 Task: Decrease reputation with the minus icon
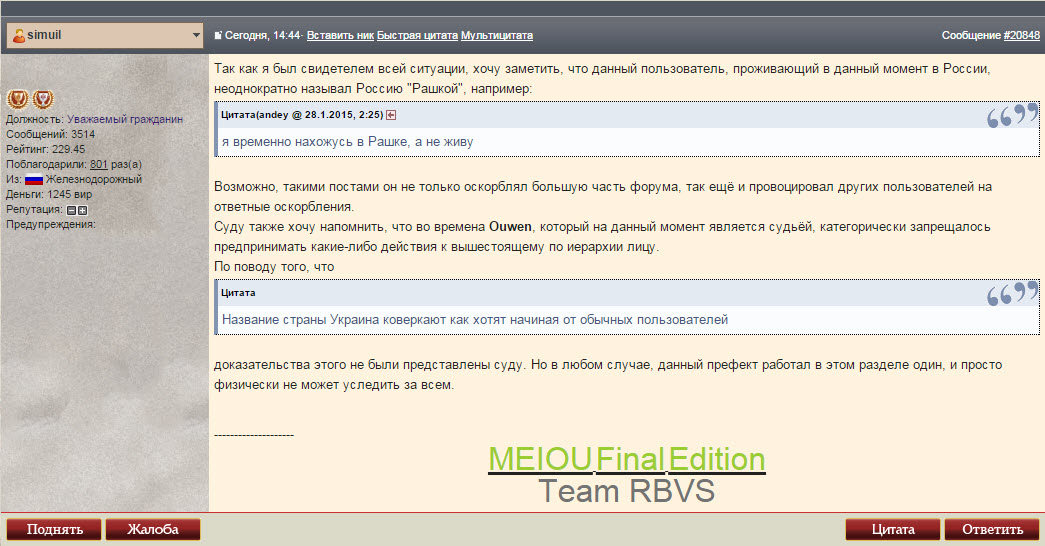click(71, 210)
